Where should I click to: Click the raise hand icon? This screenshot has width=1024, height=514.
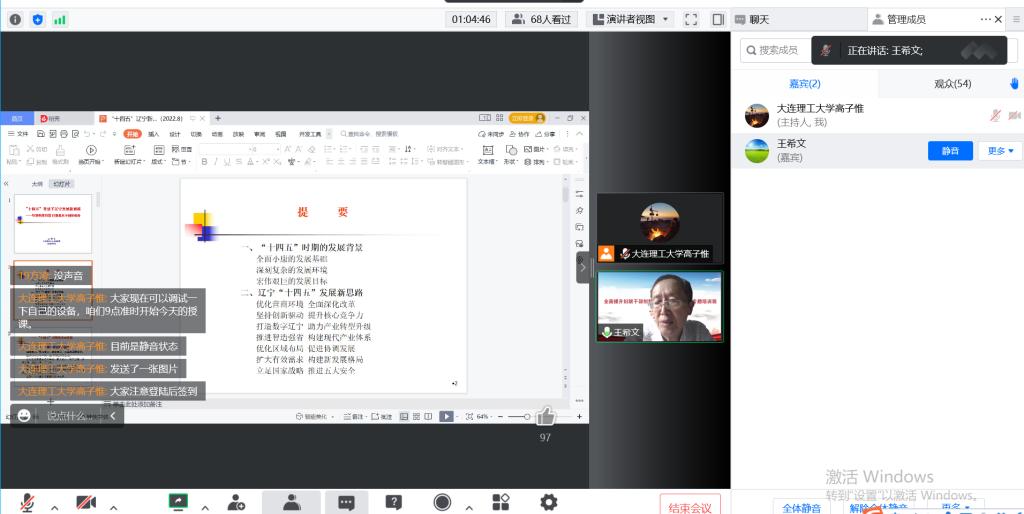[1013, 83]
